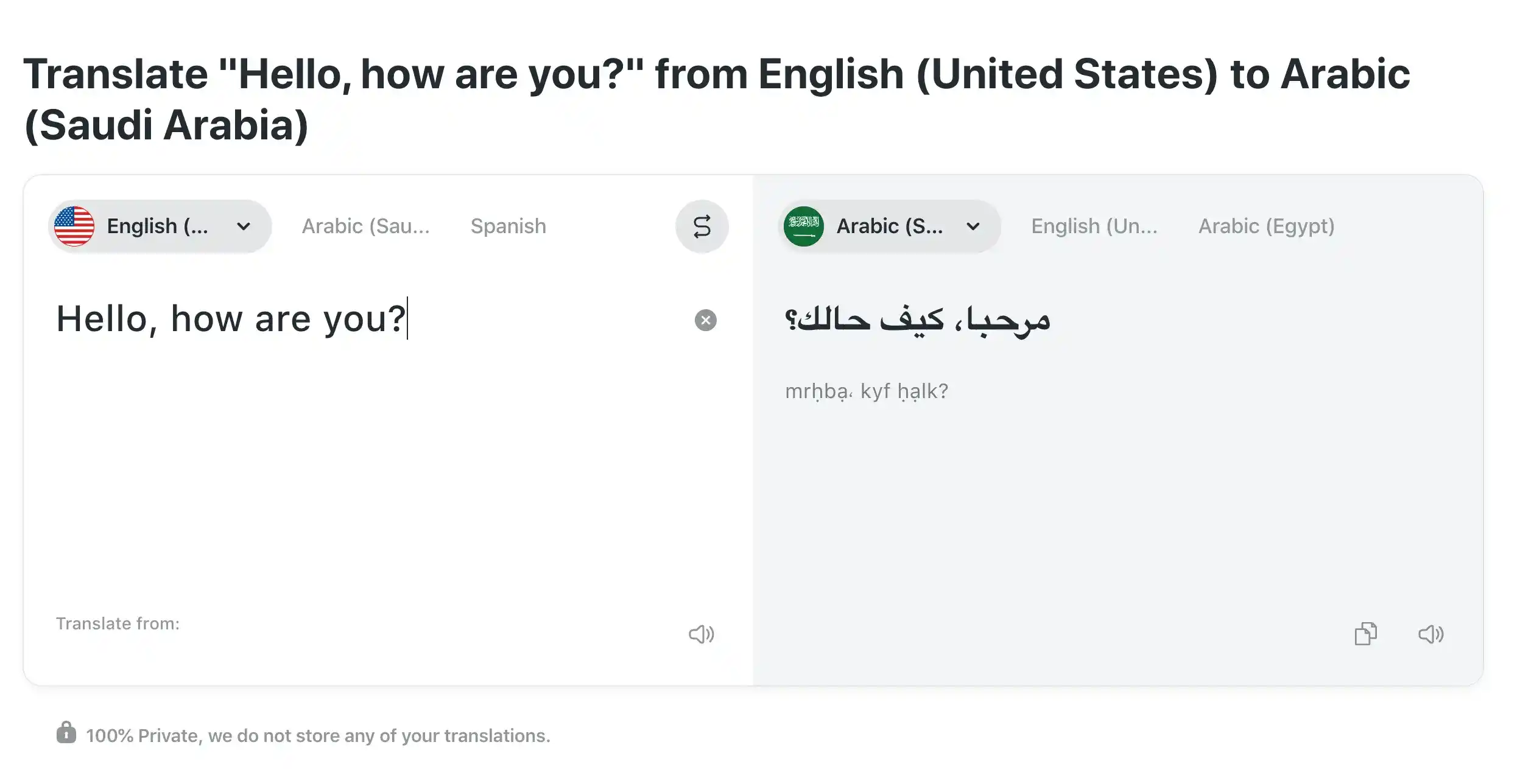The image size is (1520, 784).
Task: Expand the English (United States) chevron
Action: (x=243, y=226)
